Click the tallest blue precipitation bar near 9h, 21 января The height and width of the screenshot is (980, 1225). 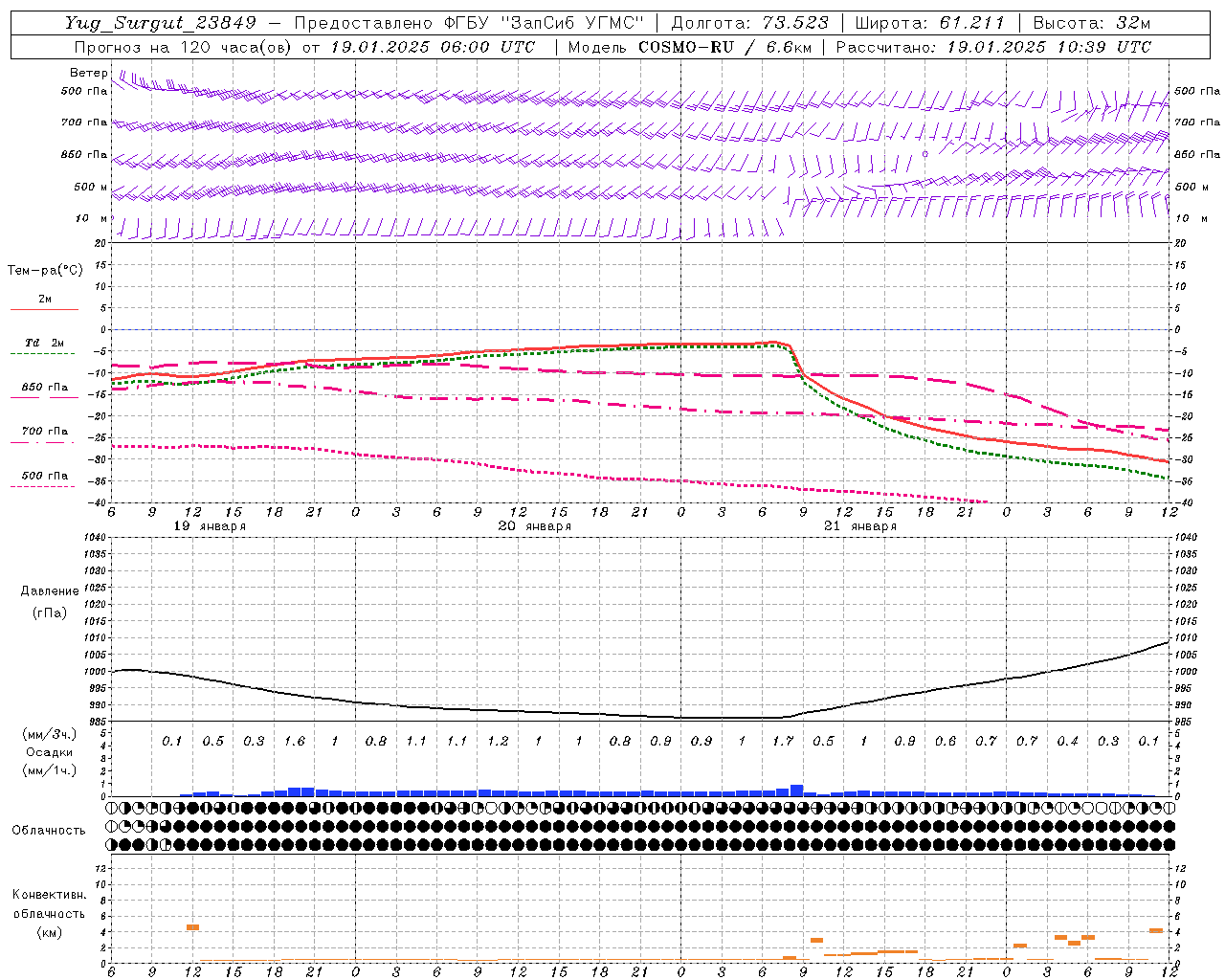pyautogui.click(x=796, y=791)
